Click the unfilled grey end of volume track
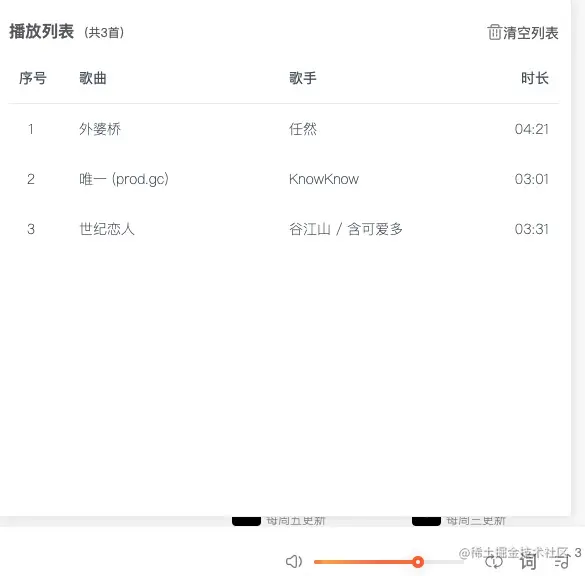 pos(444,561)
